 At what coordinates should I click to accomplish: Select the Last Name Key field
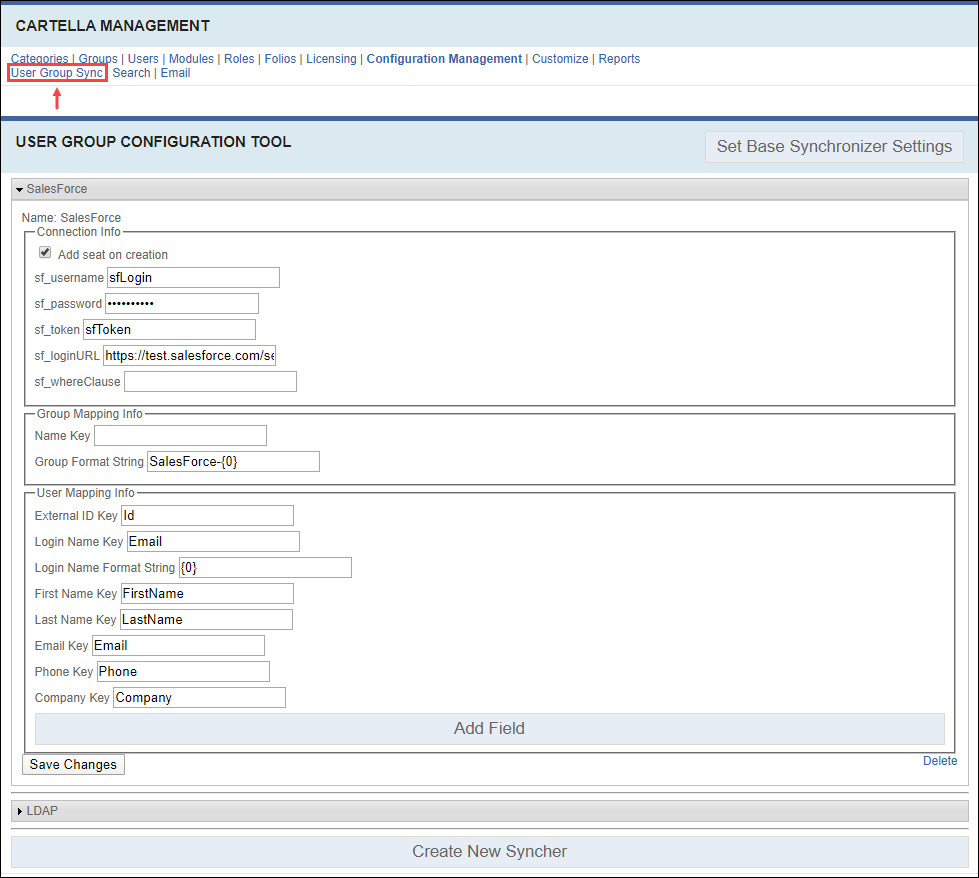pyautogui.click(x=206, y=619)
